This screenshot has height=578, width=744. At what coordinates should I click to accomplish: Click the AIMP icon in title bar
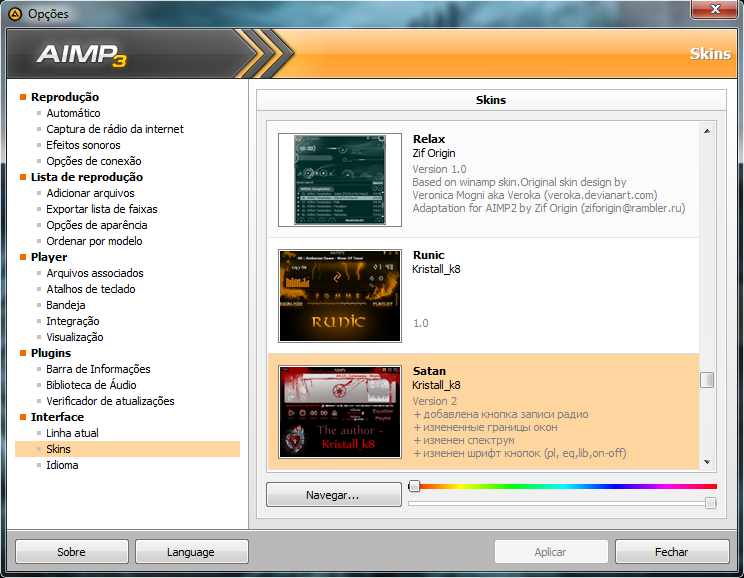(x=15, y=14)
